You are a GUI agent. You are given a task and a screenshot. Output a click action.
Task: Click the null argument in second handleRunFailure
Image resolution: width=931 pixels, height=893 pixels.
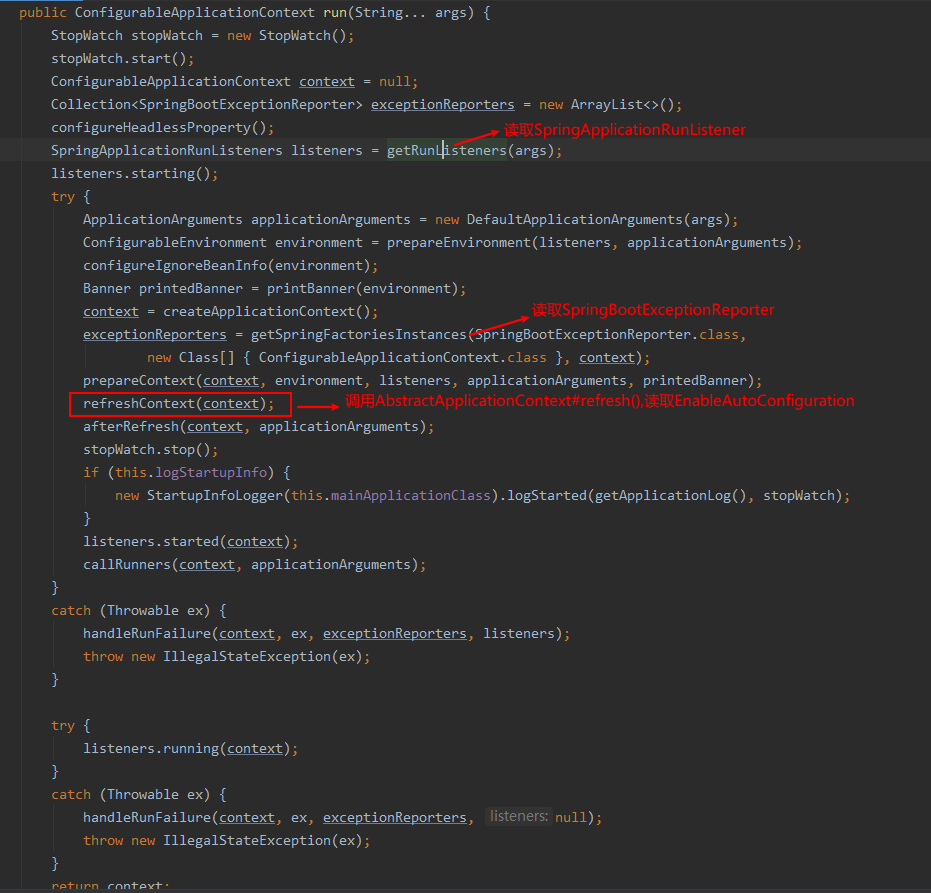coord(571,818)
